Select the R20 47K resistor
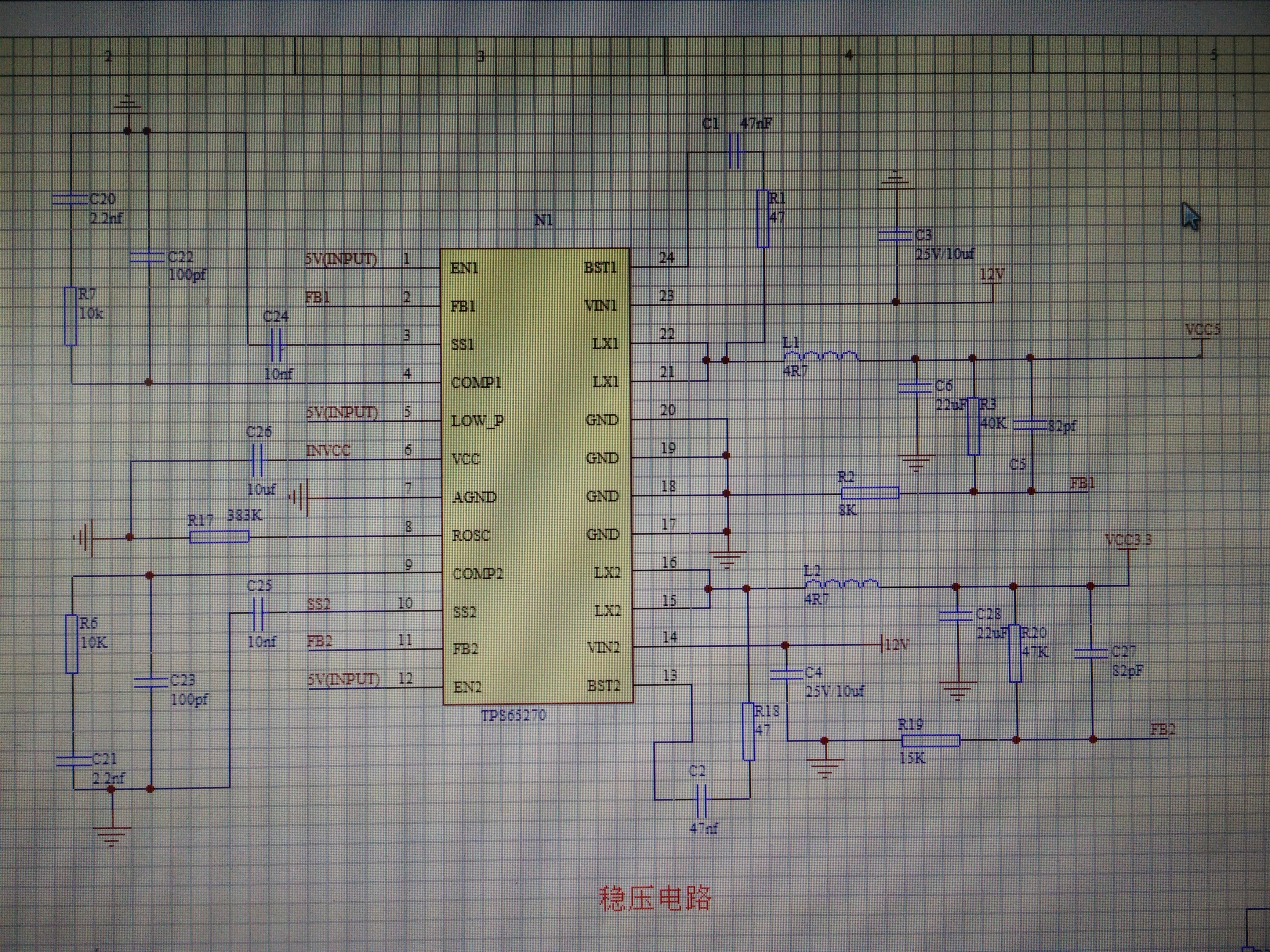The image size is (1270, 952). (1015, 654)
